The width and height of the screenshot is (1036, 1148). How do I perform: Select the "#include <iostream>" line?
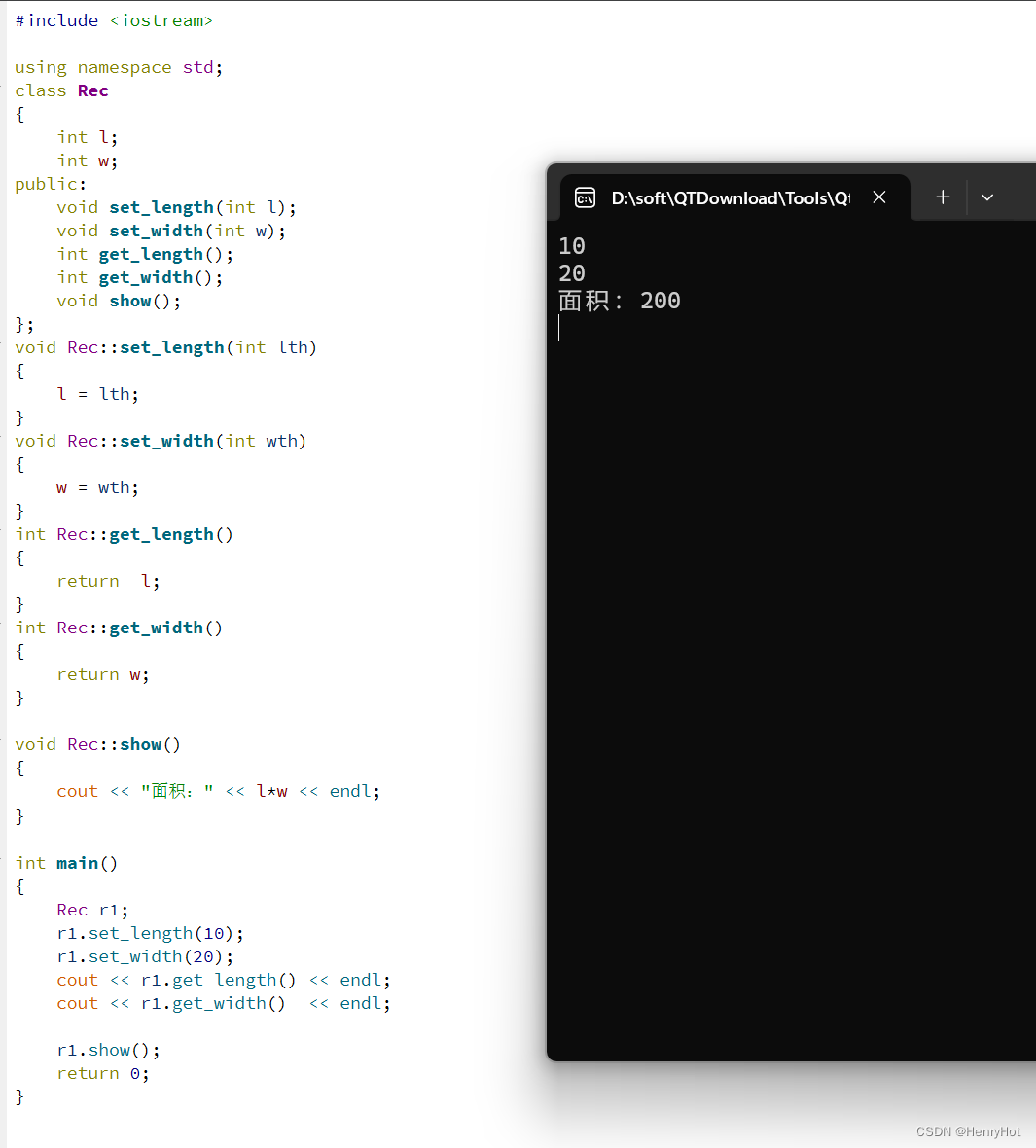click(x=114, y=20)
